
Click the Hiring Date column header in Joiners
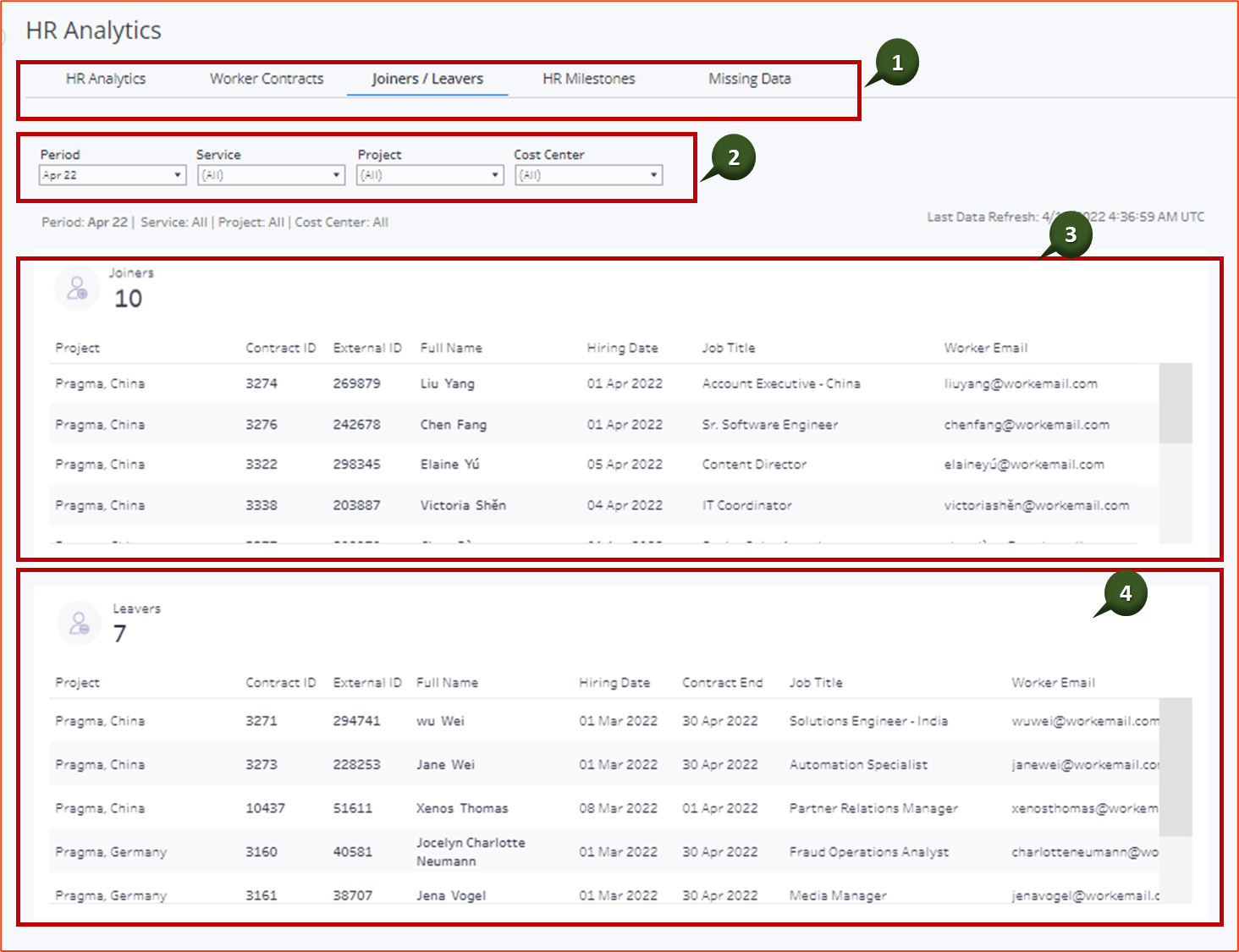(x=623, y=347)
